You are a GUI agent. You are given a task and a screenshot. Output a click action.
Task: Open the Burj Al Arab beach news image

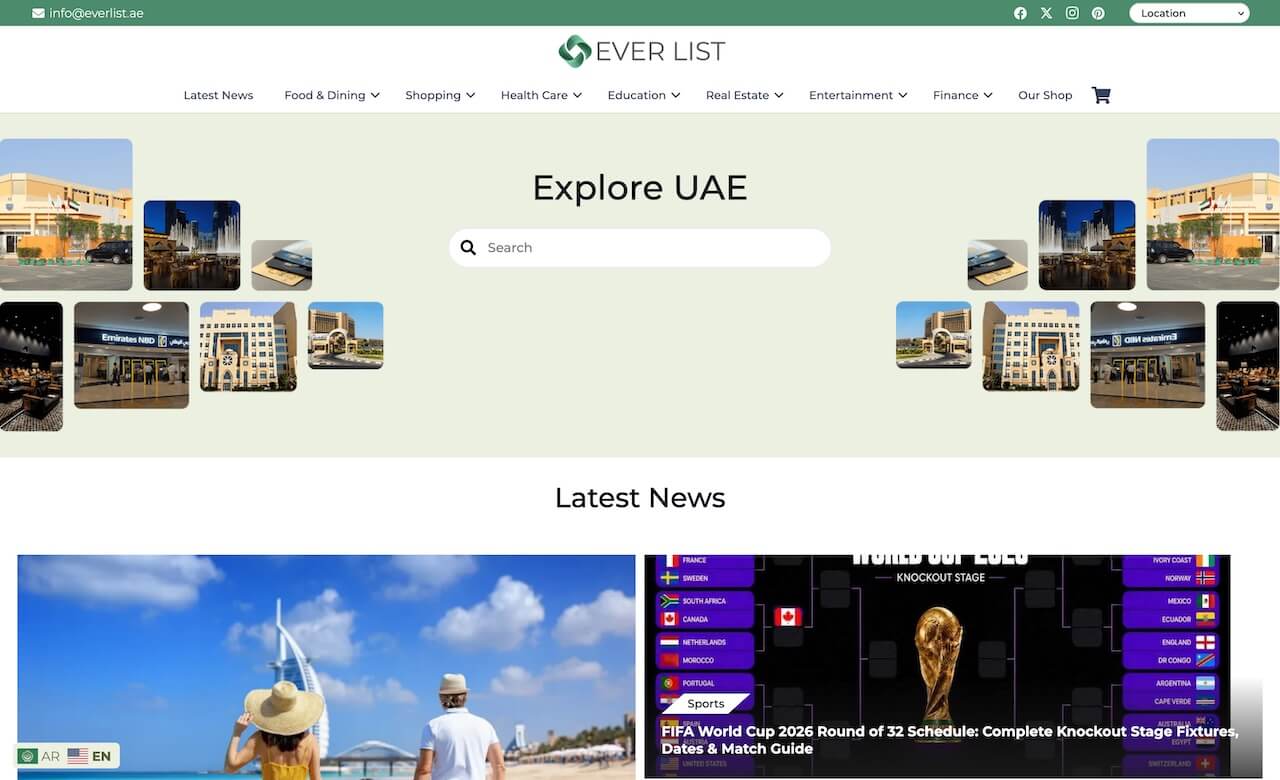tap(326, 667)
